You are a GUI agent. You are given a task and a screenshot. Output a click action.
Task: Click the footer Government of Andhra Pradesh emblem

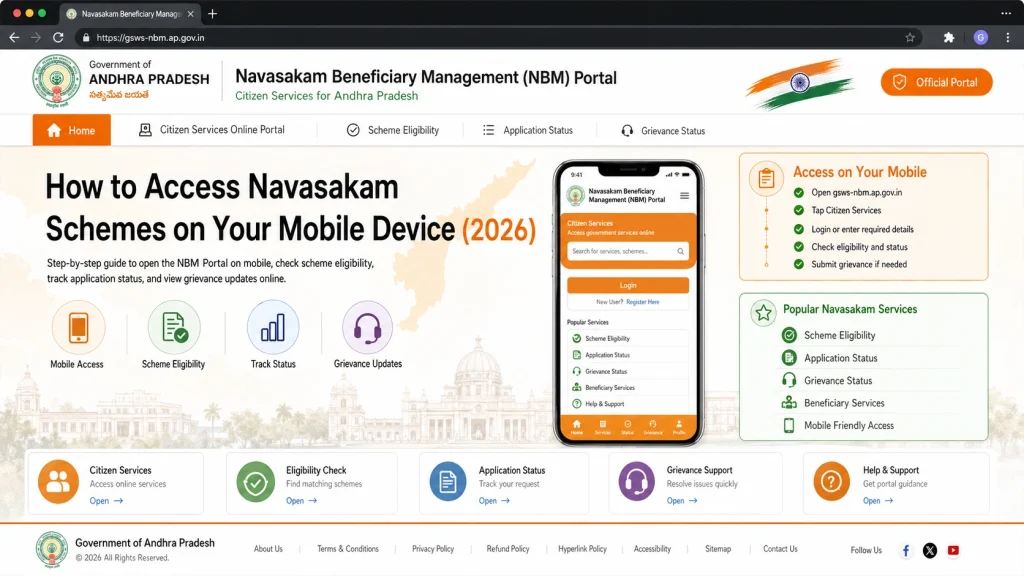(x=52, y=550)
